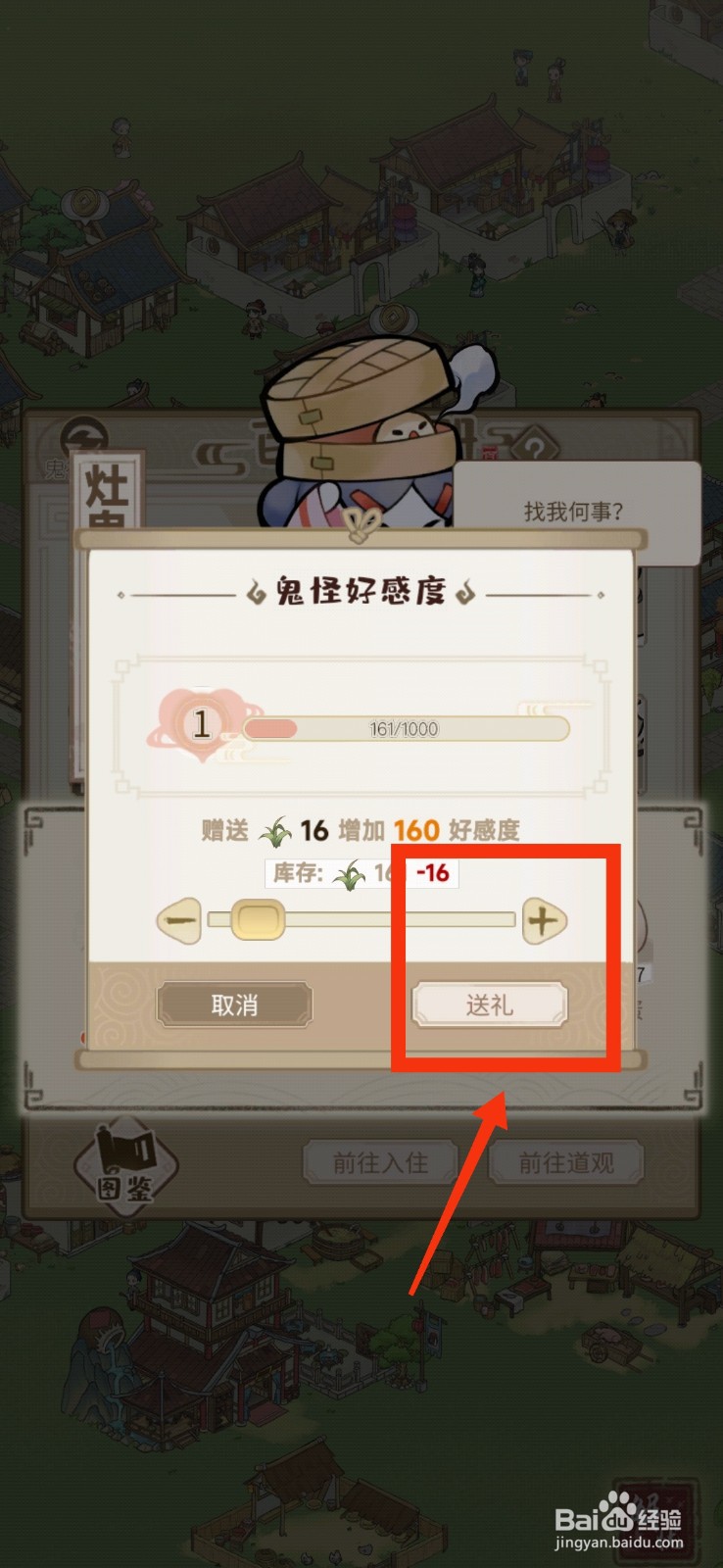This screenshot has width=723, height=1568.
Task: Click the 找我何事? speech bubble
Action: tap(575, 511)
